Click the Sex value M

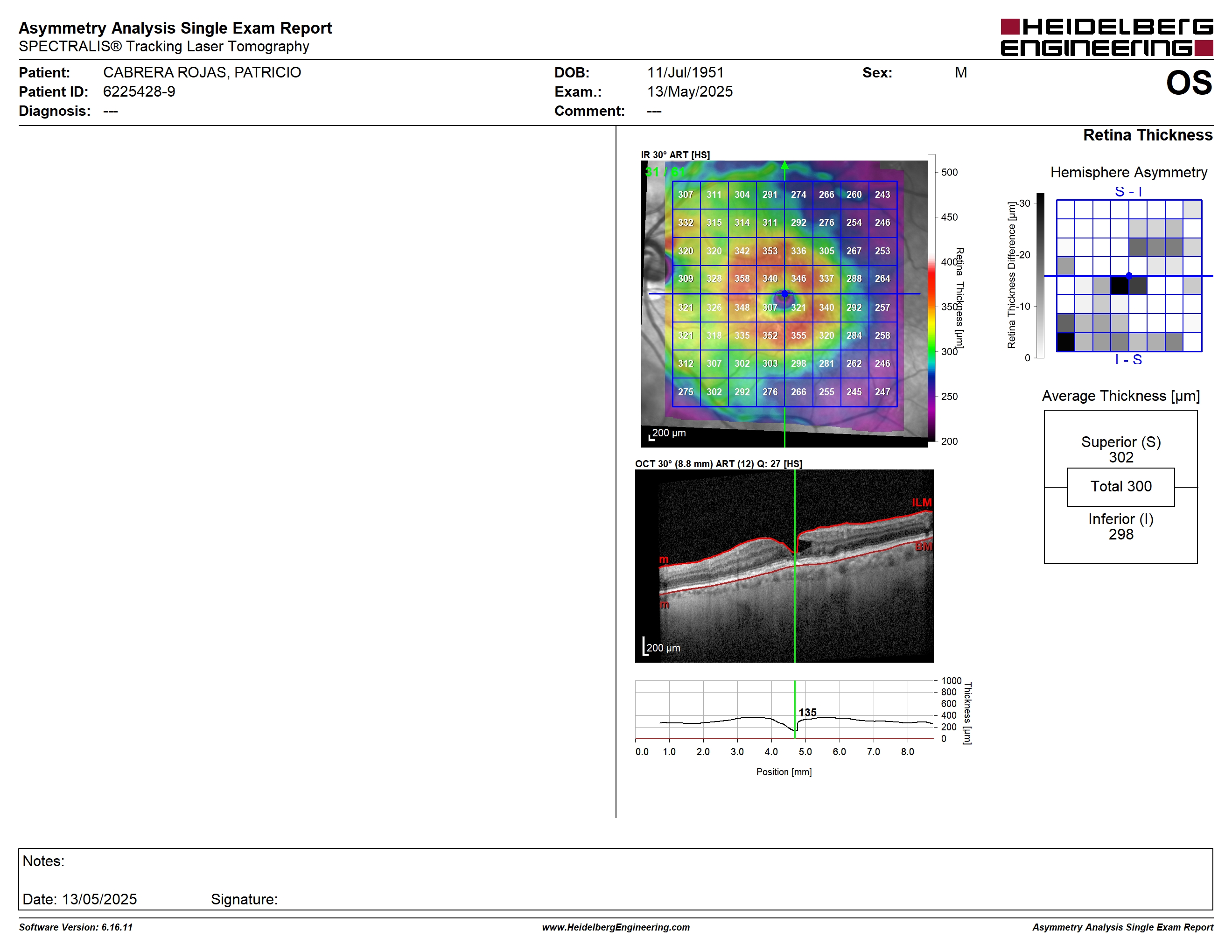(x=961, y=72)
